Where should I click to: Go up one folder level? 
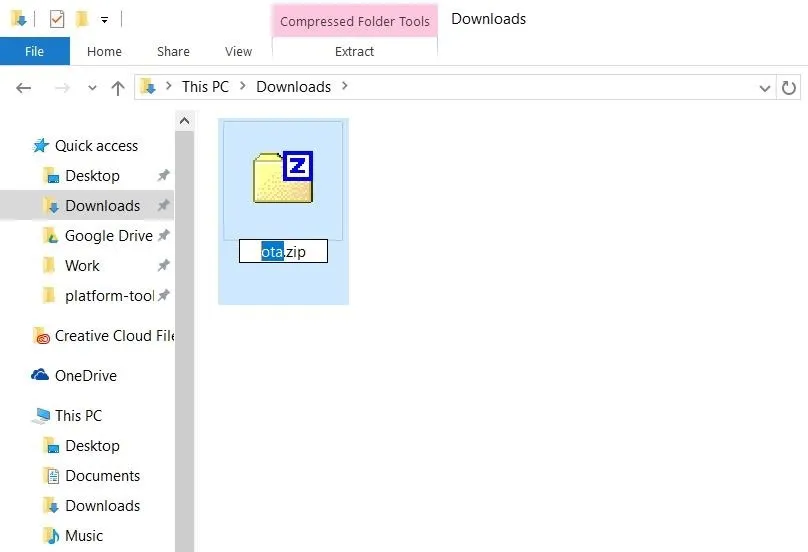118,88
